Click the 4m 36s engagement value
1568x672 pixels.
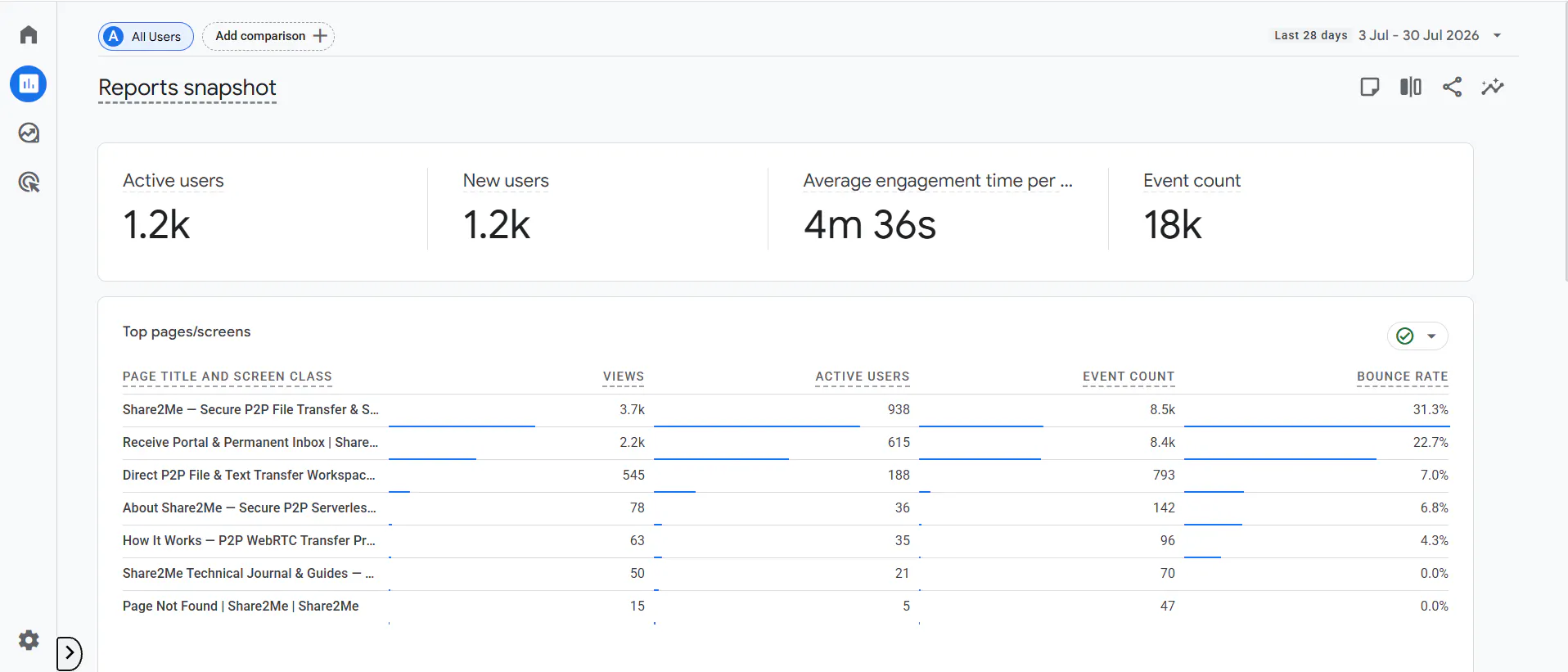tap(870, 224)
